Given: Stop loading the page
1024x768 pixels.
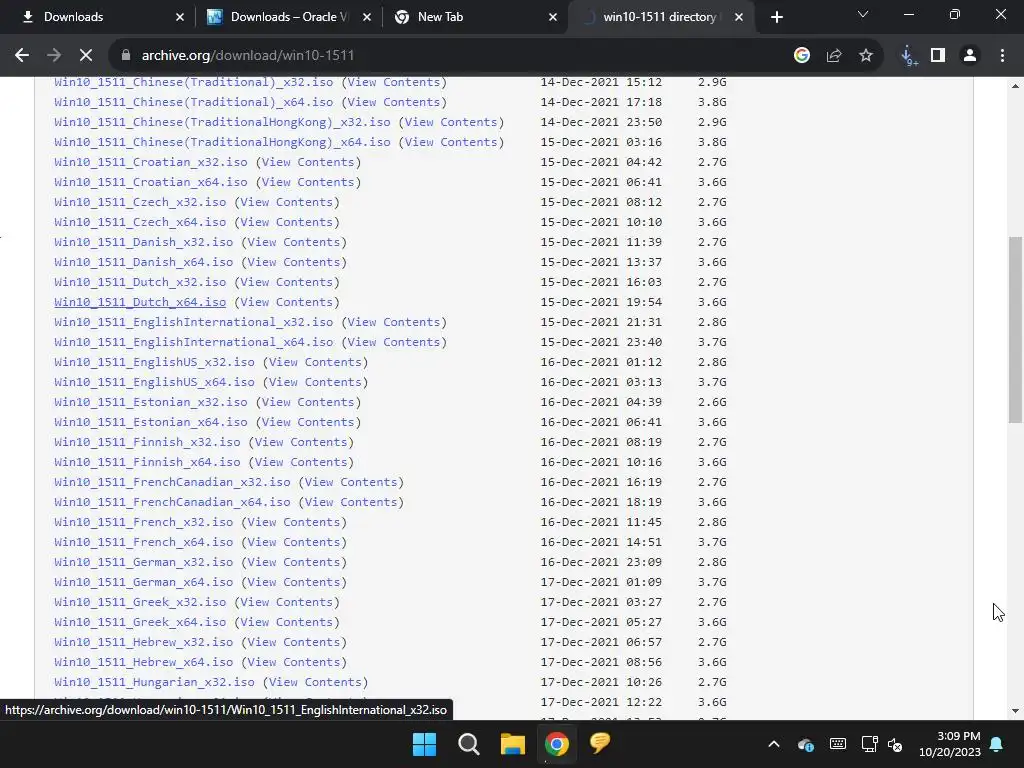Looking at the screenshot, I should coord(86,56).
